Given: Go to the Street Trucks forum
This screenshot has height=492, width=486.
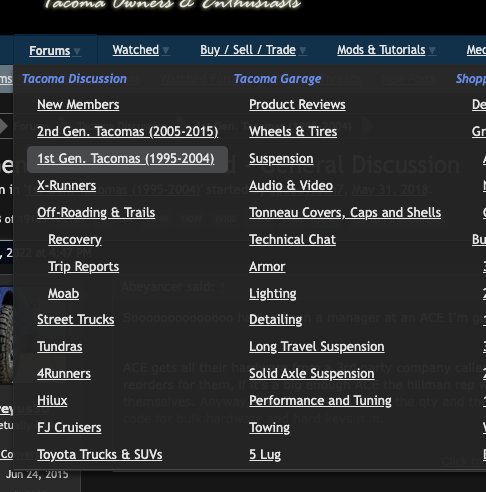Looking at the screenshot, I should coord(76,320).
